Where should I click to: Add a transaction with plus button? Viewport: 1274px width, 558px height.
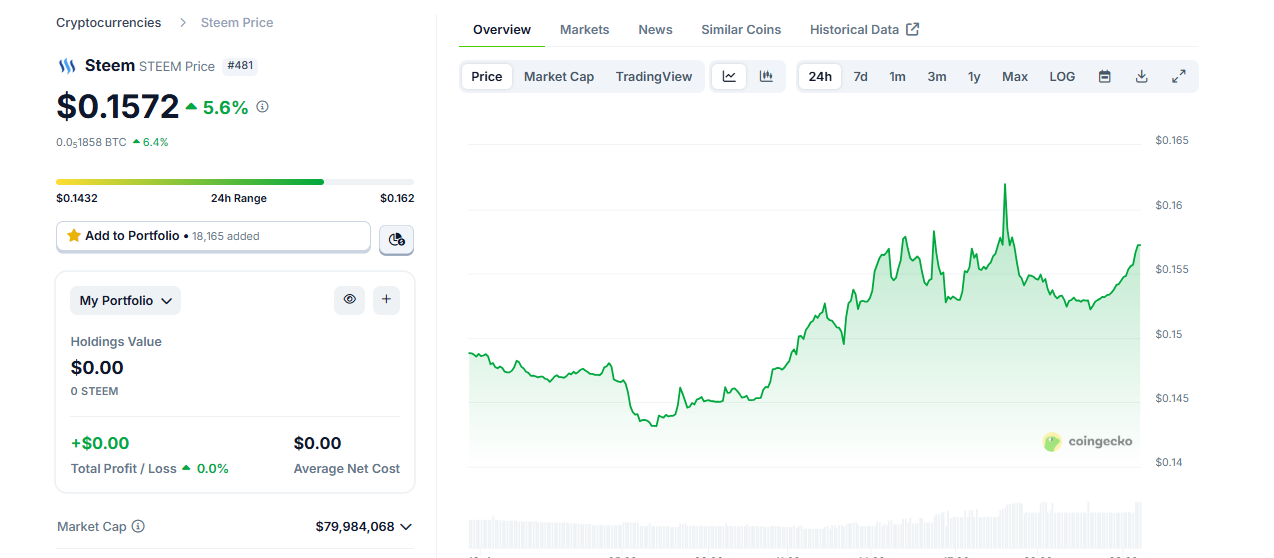pyautogui.click(x=386, y=299)
